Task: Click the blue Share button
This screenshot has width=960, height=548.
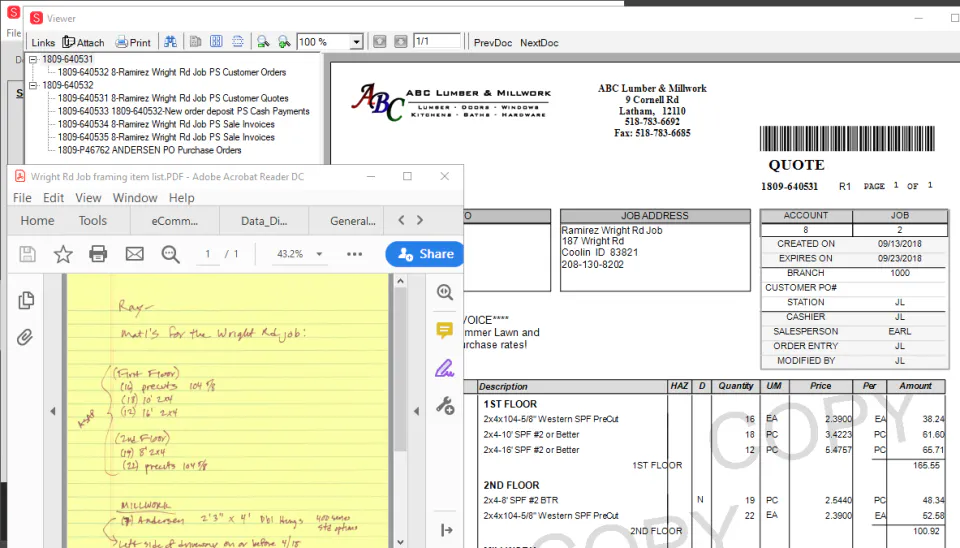Action: click(424, 254)
